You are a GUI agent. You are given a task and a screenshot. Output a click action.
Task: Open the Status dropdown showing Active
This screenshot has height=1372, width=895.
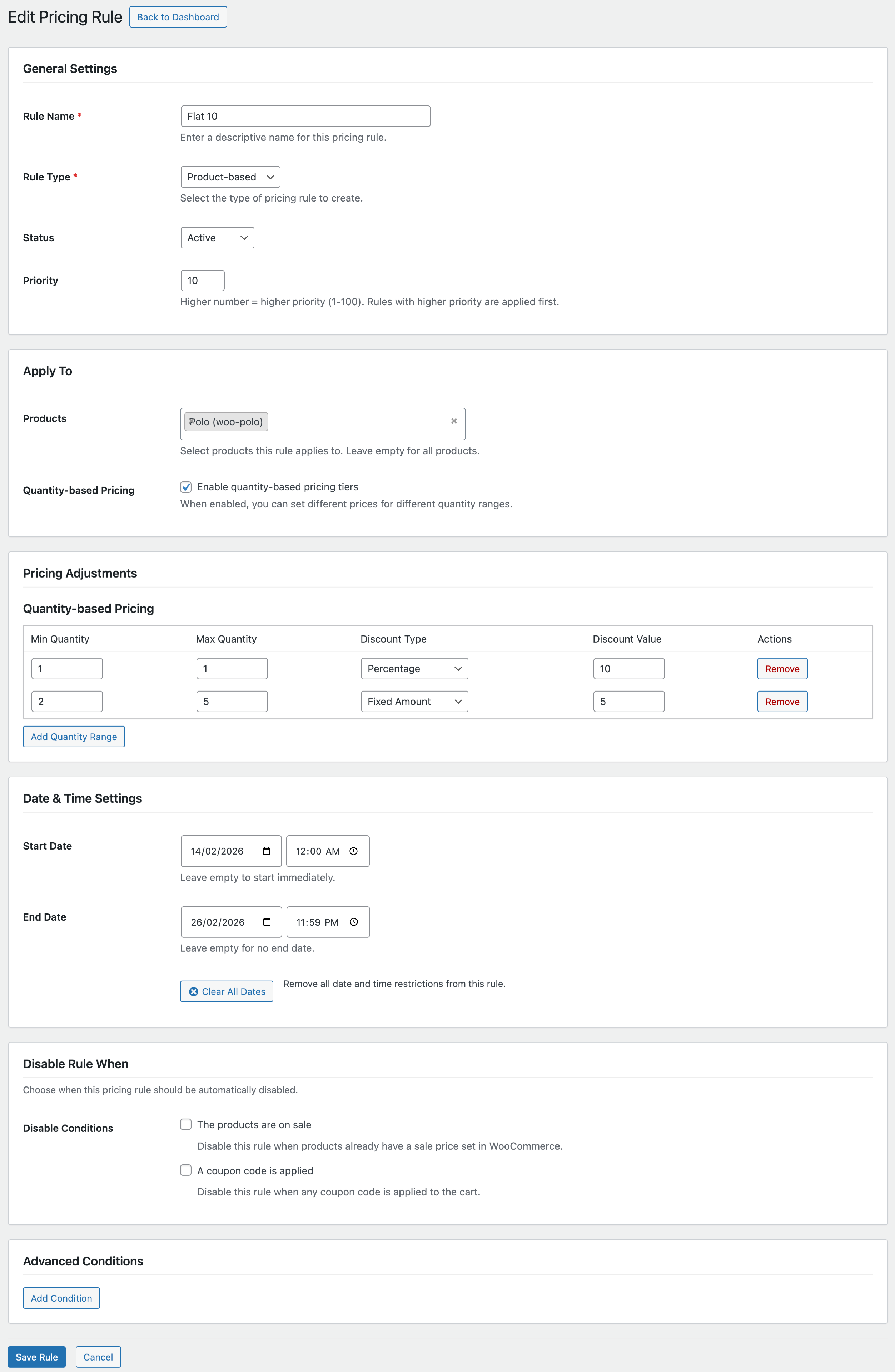[x=217, y=237]
